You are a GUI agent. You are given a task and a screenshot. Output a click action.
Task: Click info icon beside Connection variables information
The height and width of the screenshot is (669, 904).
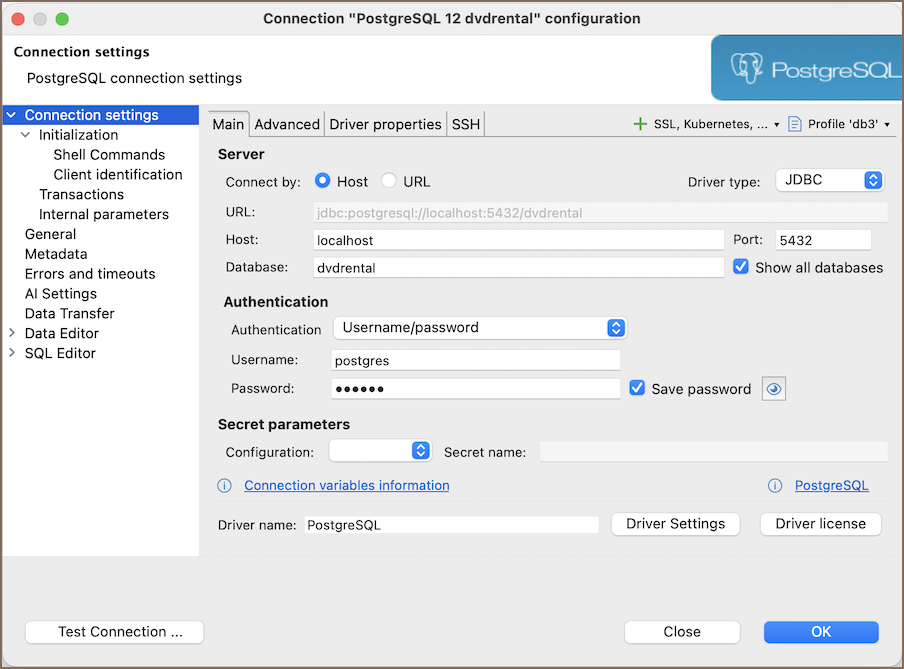tap(225, 485)
